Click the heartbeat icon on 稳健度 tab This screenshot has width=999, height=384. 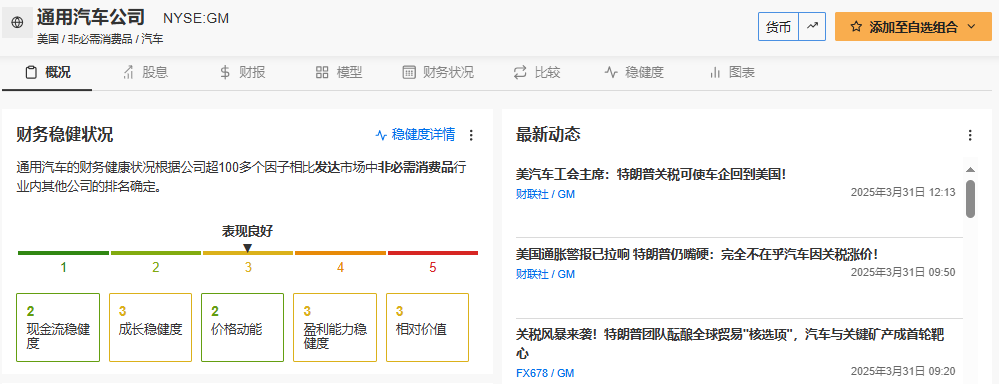point(611,73)
